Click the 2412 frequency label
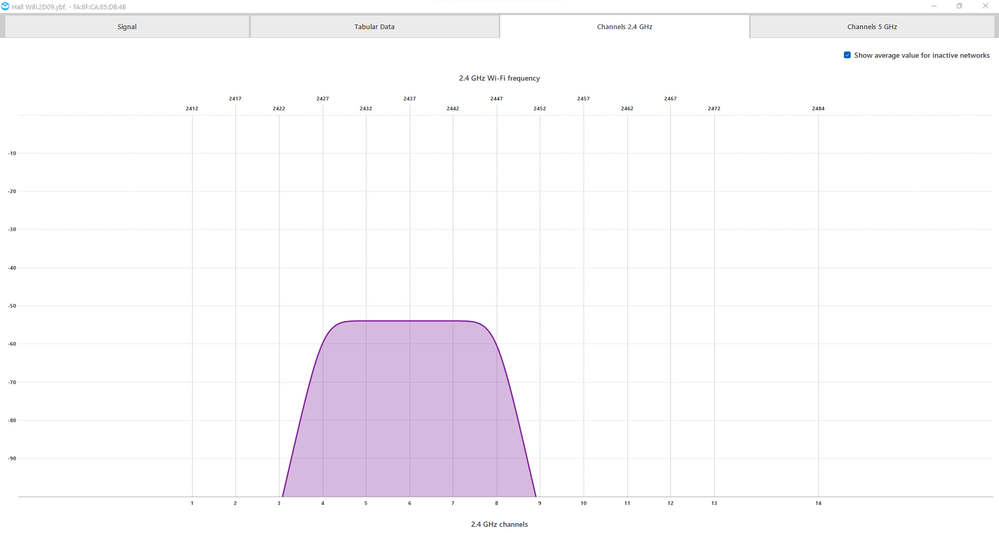 click(192, 108)
